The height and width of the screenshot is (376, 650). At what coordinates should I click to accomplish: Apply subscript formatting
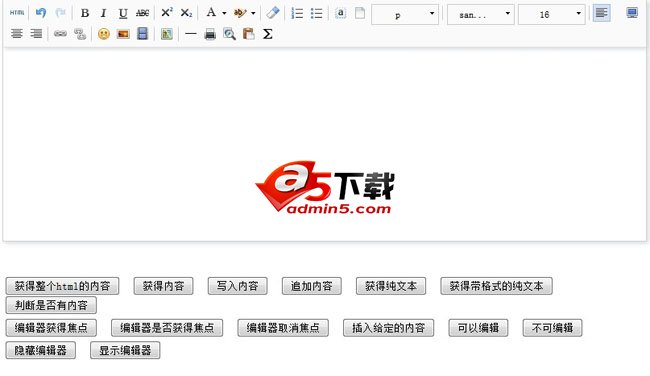pos(186,13)
